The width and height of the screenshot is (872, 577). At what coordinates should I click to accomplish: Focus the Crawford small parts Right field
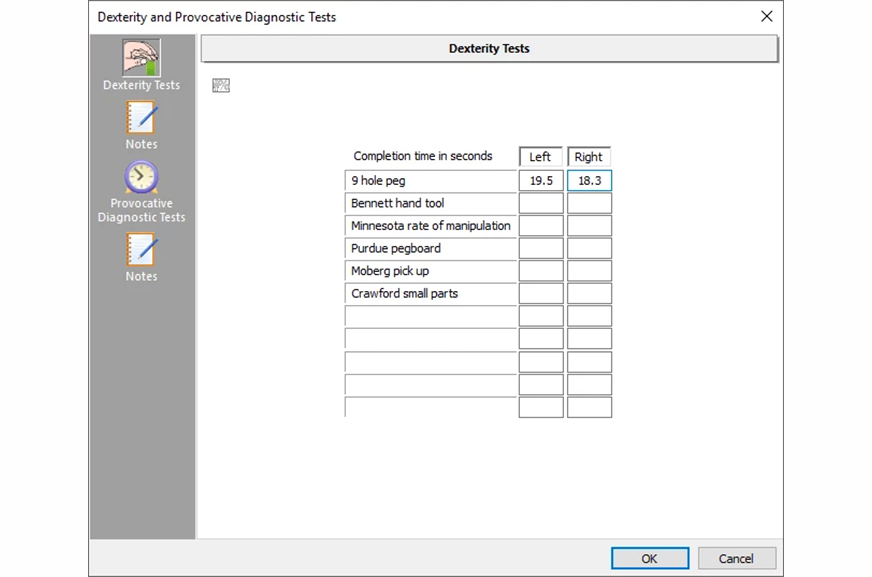point(589,294)
